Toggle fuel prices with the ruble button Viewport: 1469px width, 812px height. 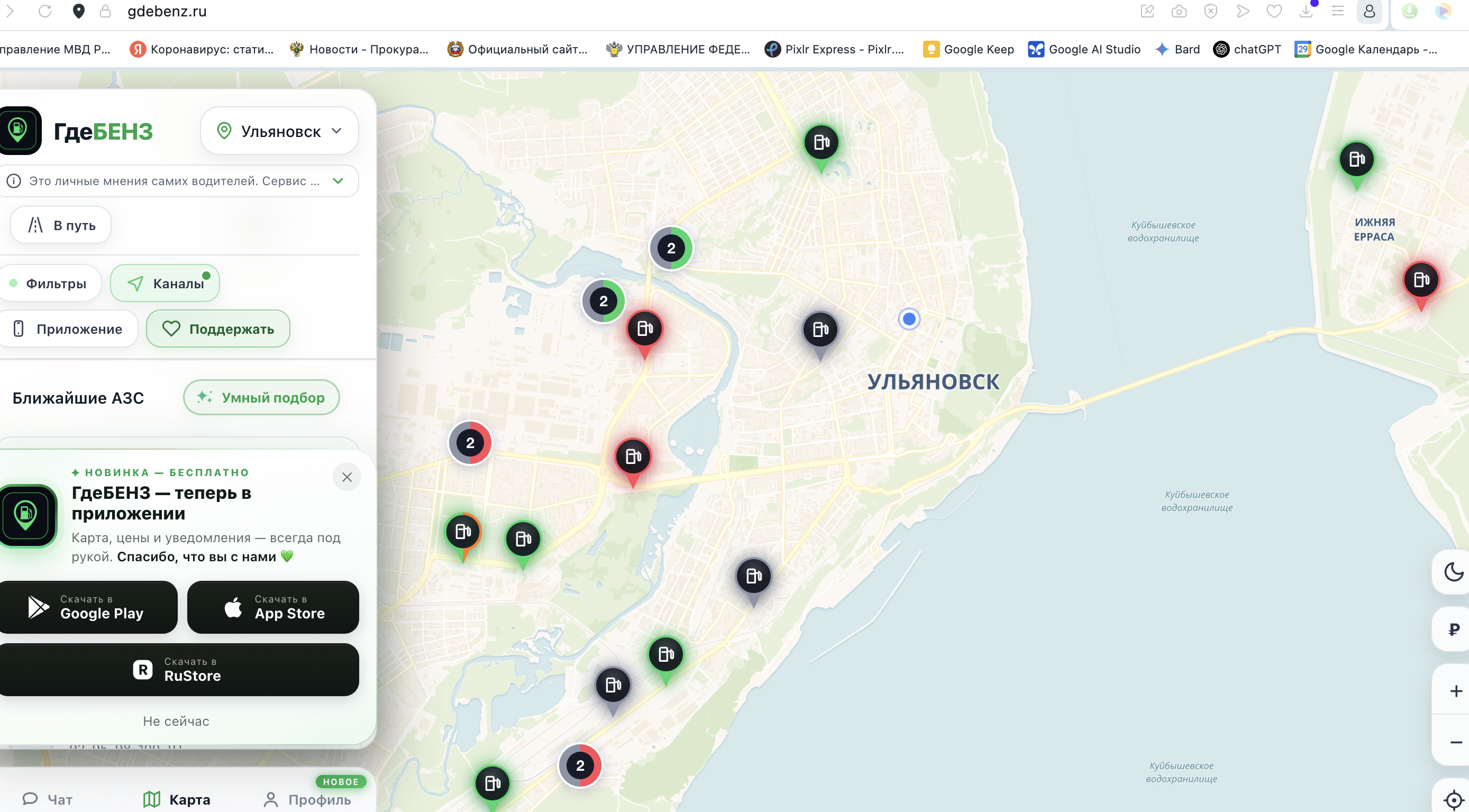[1453, 629]
